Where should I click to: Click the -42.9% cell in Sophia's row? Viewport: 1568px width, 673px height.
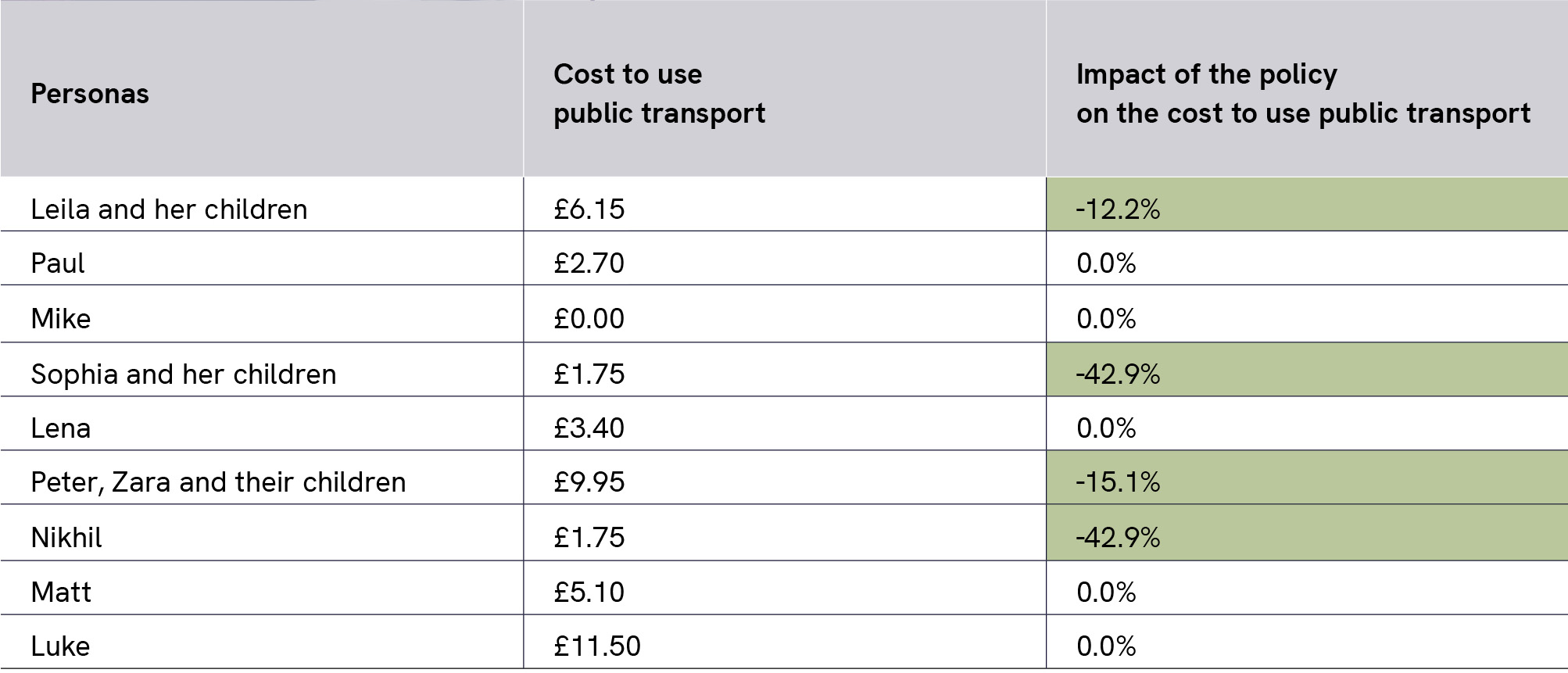coord(1118,374)
